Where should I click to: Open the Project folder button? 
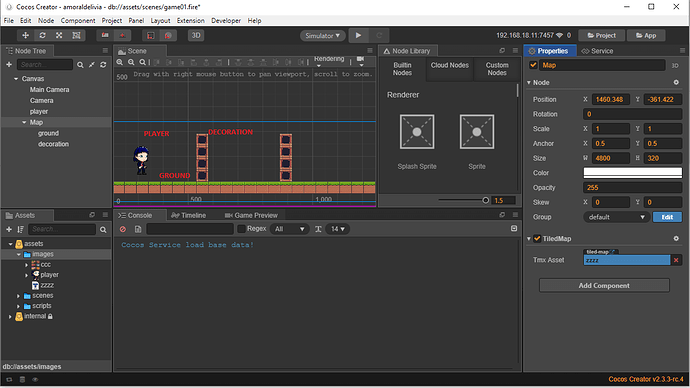click(602, 35)
